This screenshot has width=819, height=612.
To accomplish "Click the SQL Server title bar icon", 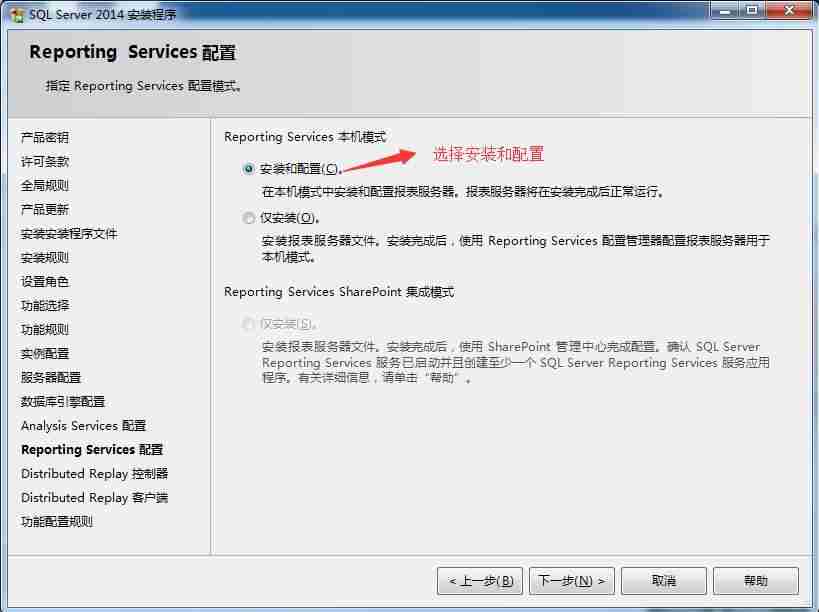I will (16, 12).
